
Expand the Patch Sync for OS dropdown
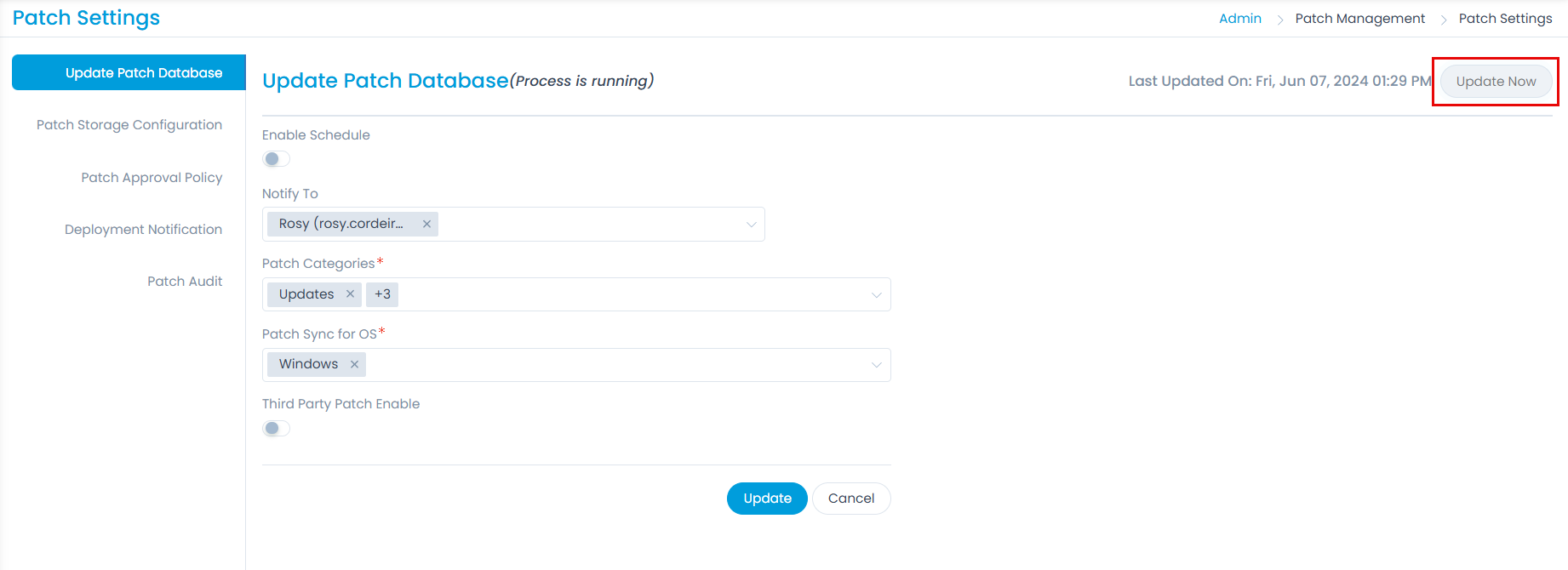876,365
